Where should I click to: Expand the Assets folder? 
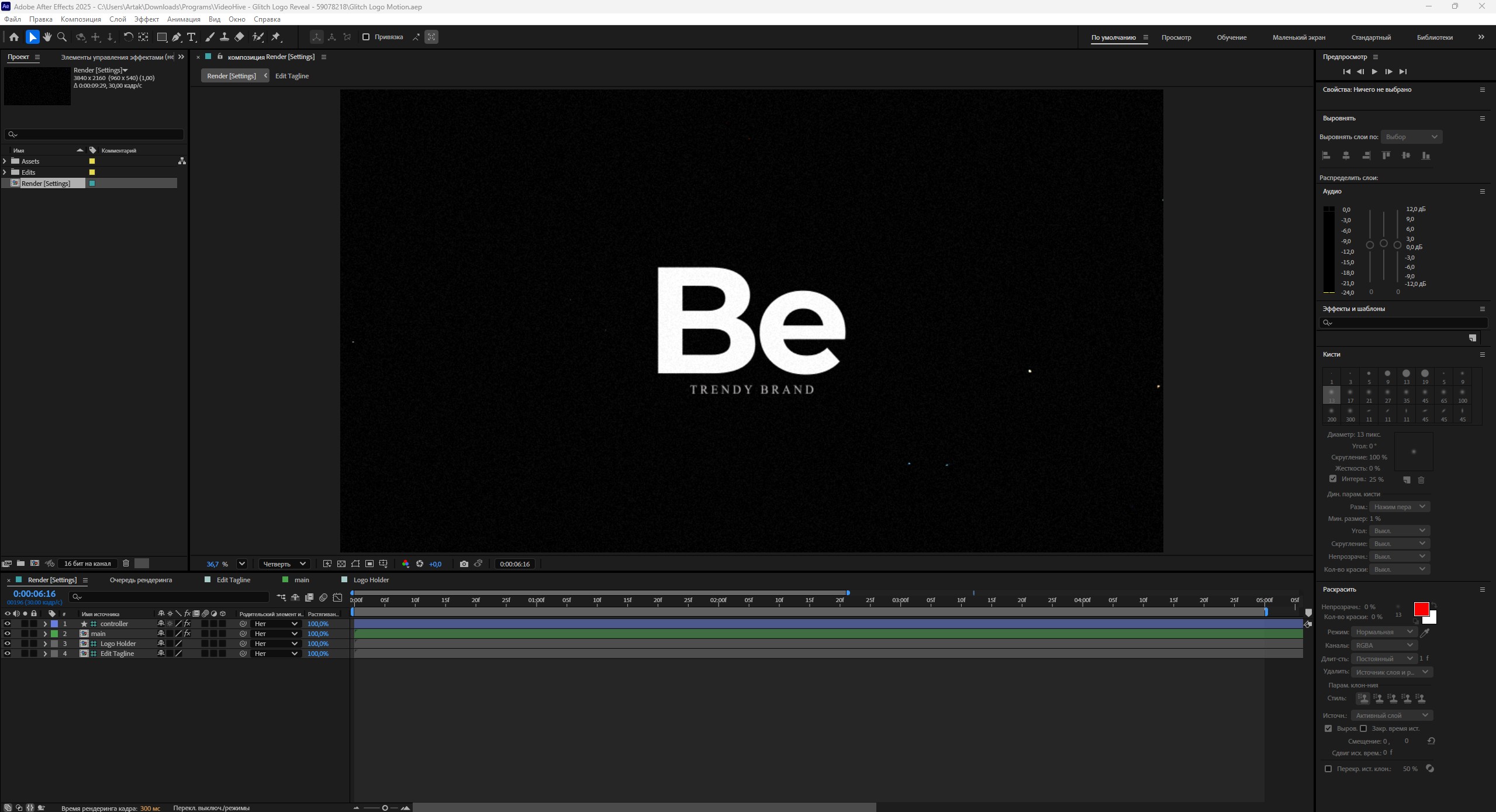pos(5,161)
